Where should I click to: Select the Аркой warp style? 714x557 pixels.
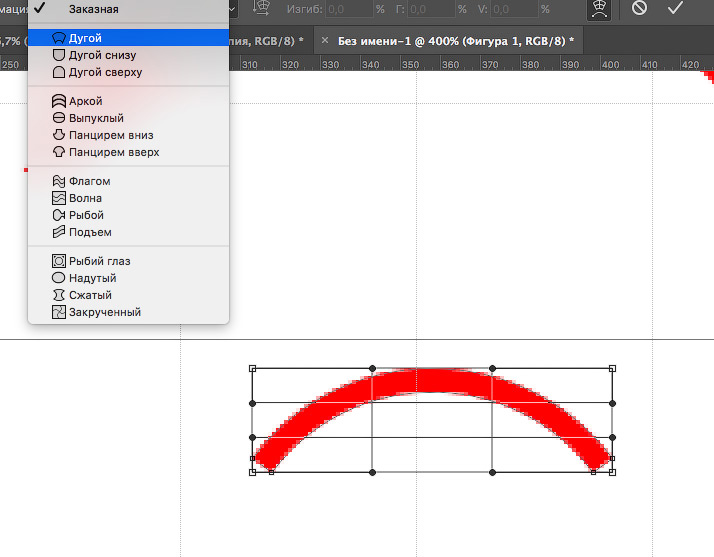(x=128, y=101)
